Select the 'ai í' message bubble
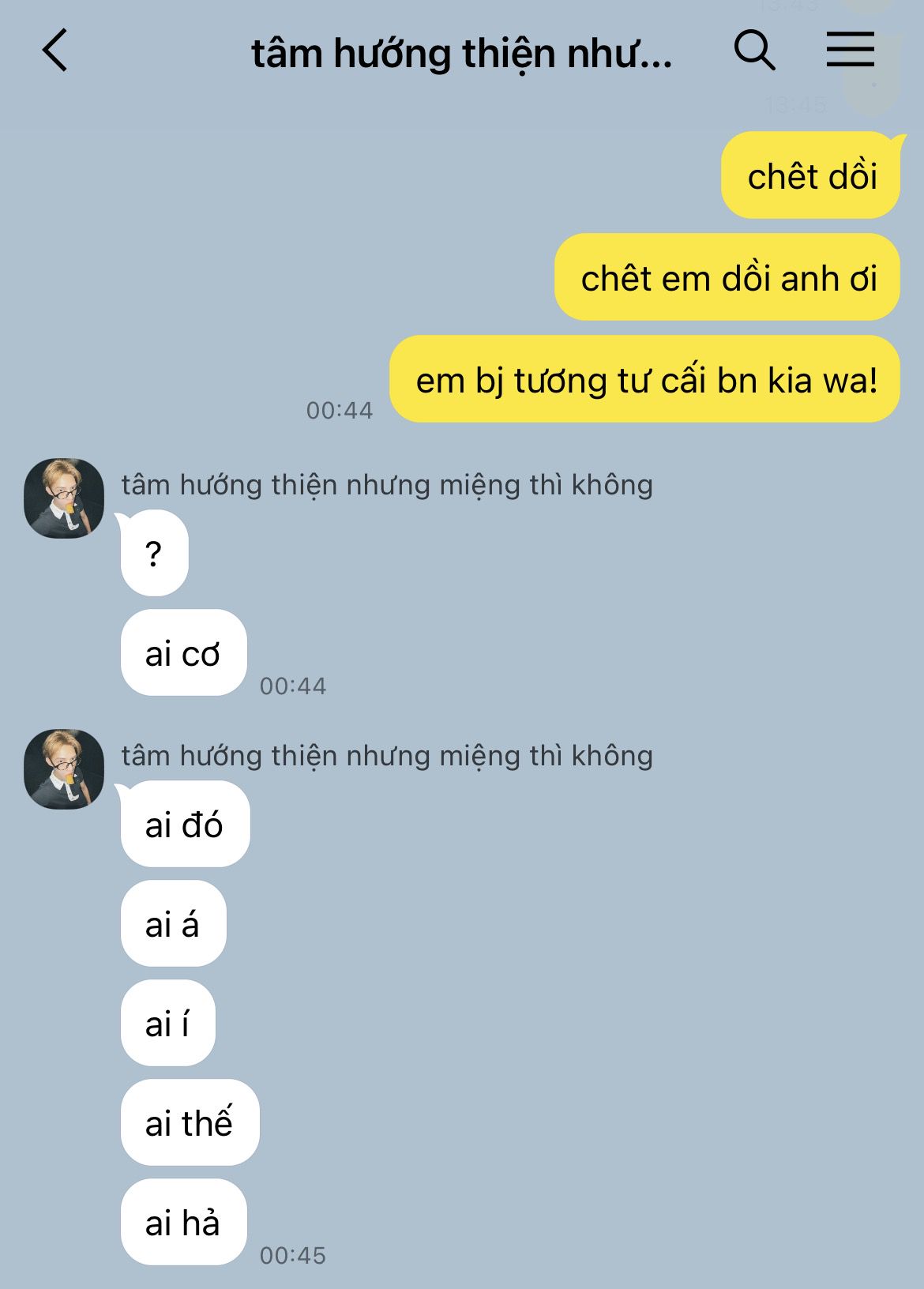The image size is (924, 1289). (167, 1023)
